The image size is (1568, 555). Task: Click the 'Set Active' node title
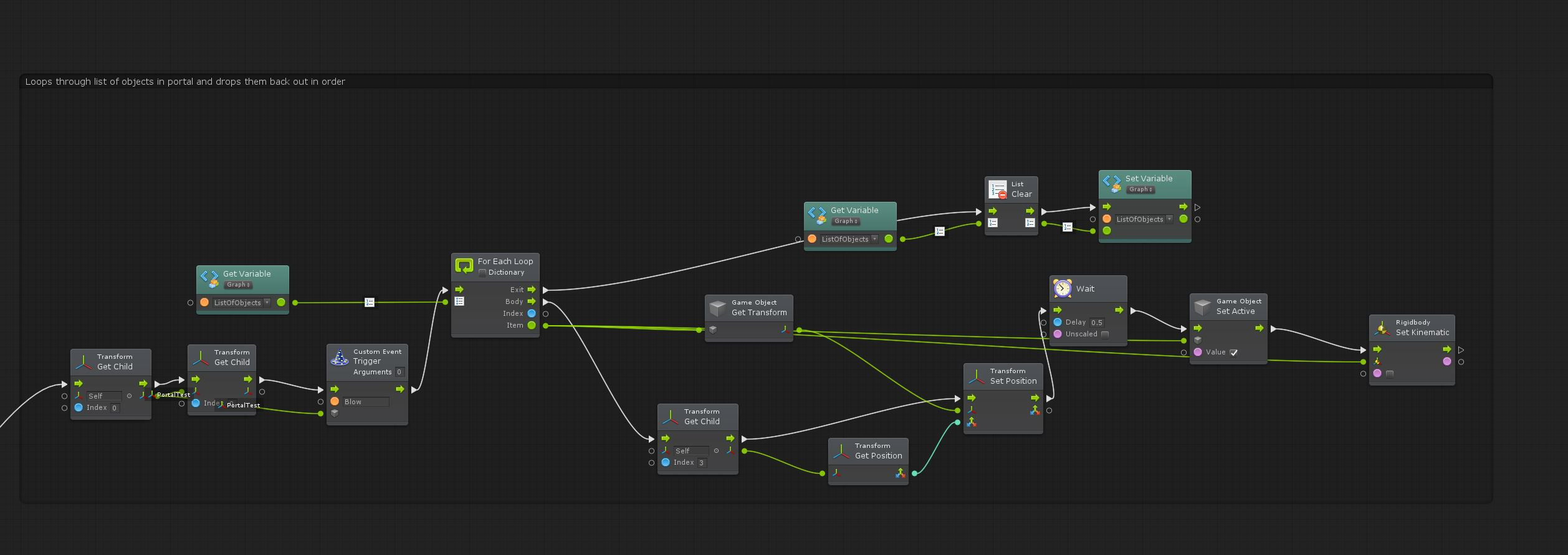click(1235, 311)
